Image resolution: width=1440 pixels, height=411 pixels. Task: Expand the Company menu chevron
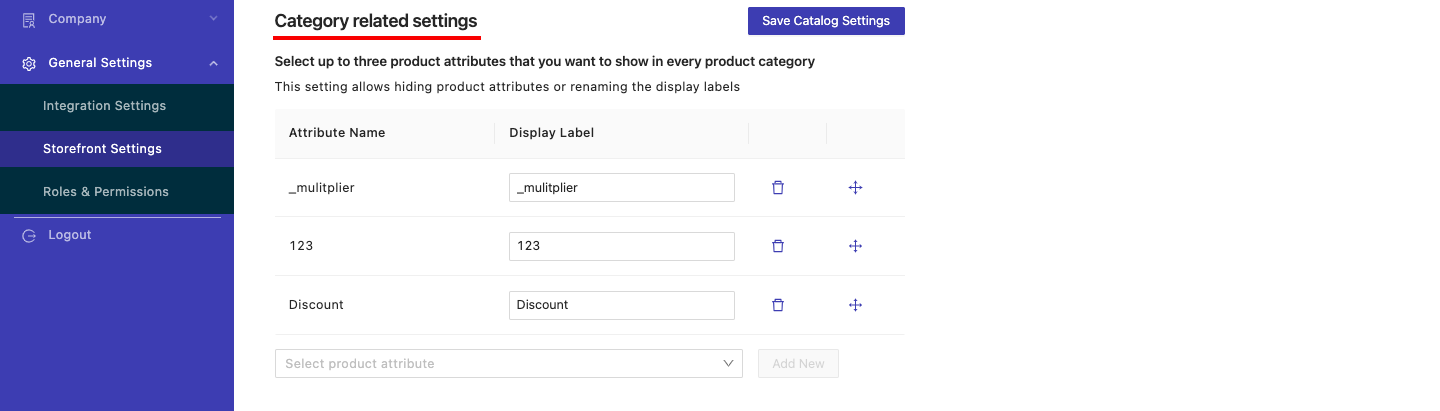[213, 19]
